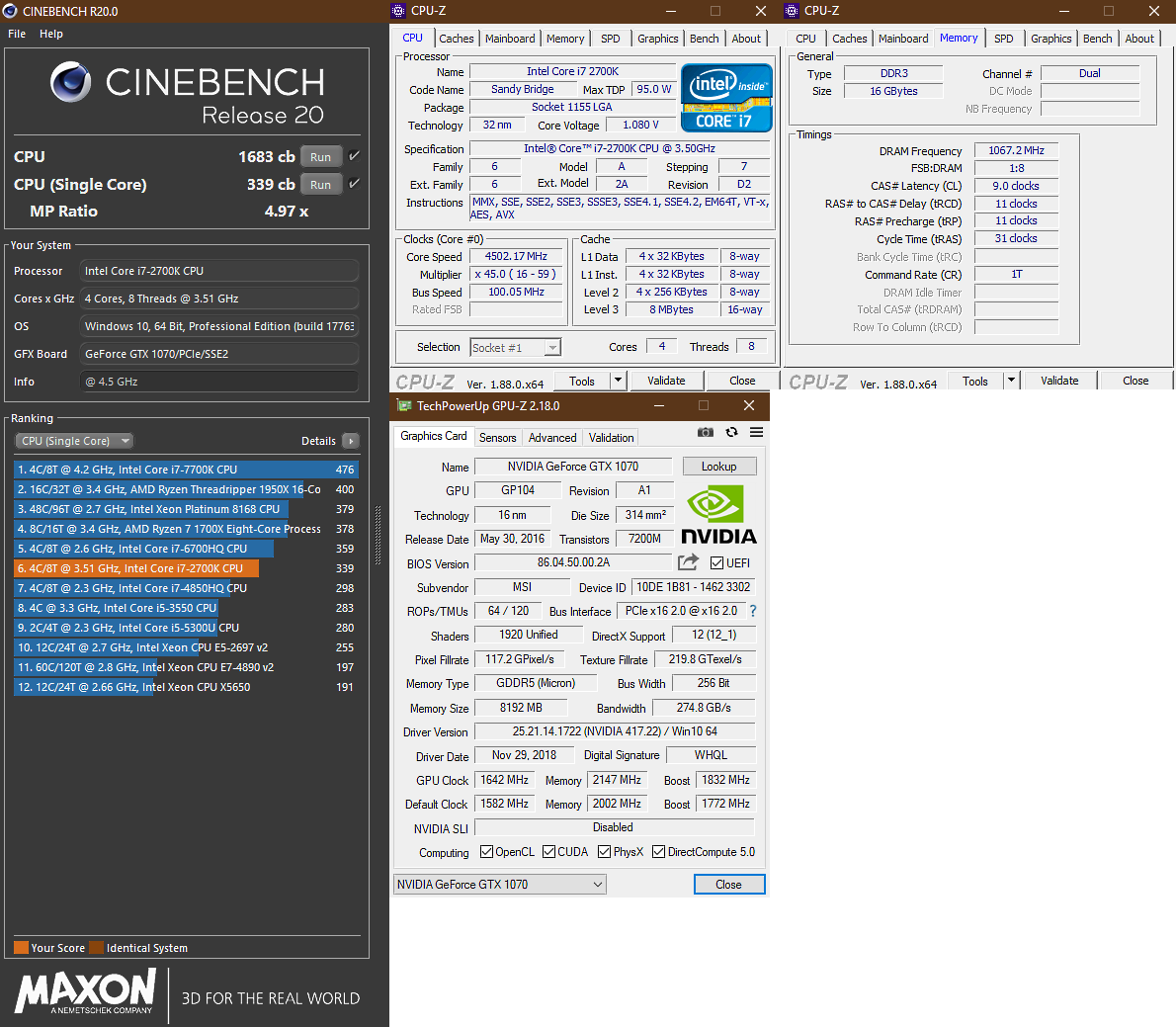This screenshot has width=1176, height=1027.
Task: Open the File menu in Cinebench
Action: pos(17,34)
